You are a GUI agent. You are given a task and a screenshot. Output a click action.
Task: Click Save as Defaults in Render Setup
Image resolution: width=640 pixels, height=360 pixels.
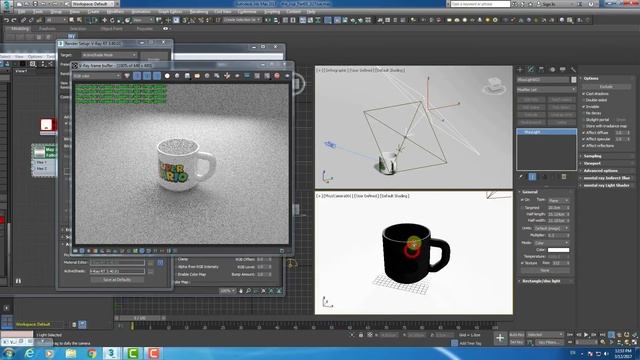pos(117,280)
